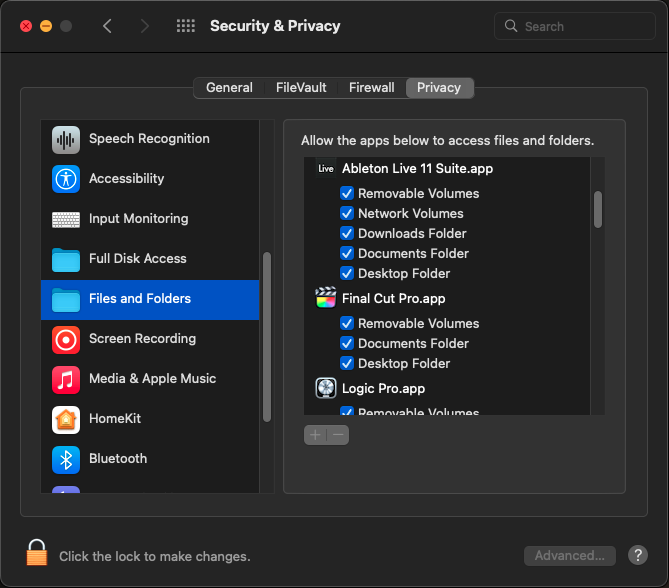This screenshot has width=669, height=588.
Task: Click the Logic Pro app icon
Action: (326, 388)
